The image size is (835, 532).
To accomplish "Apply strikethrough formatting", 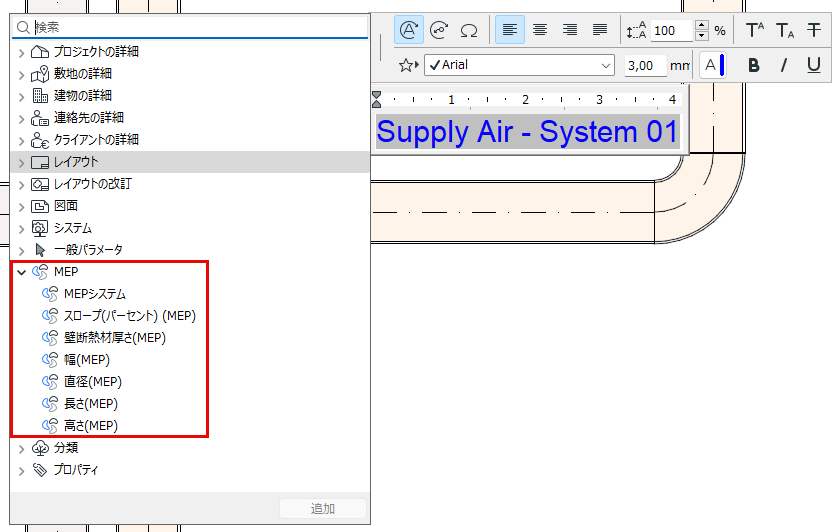I will click(x=813, y=30).
